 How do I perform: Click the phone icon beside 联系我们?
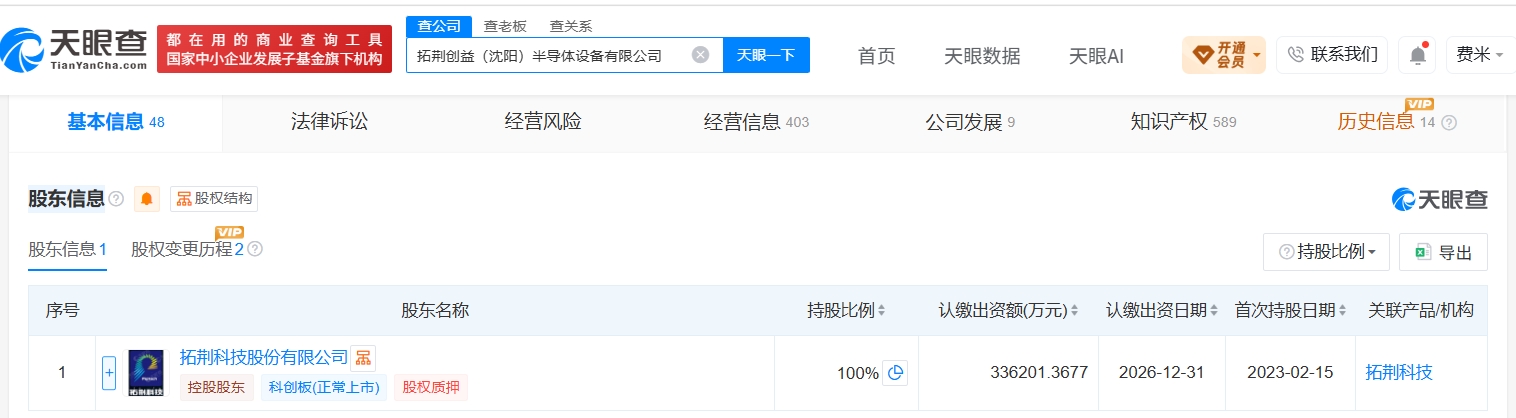click(1296, 55)
